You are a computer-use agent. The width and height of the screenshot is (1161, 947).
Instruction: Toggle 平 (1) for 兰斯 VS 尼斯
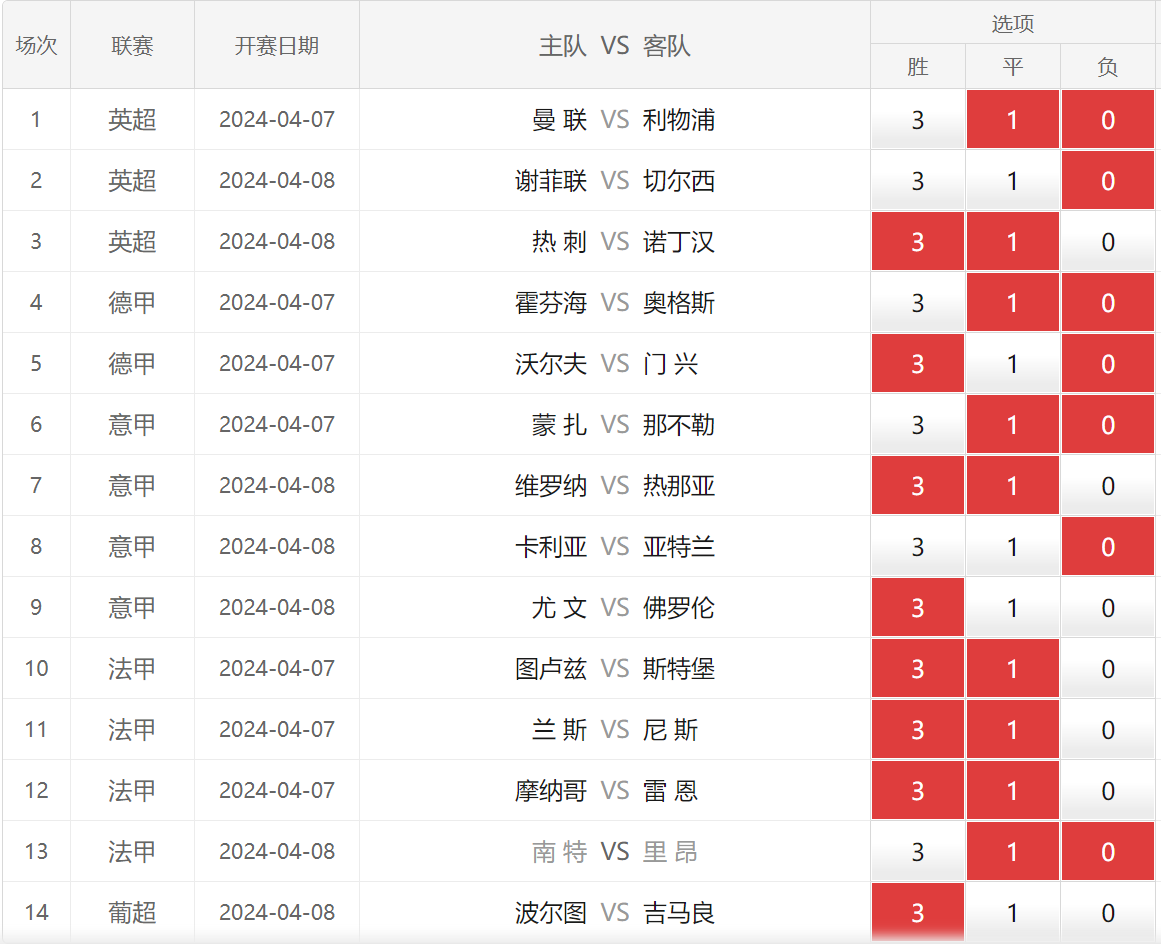(1013, 729)
